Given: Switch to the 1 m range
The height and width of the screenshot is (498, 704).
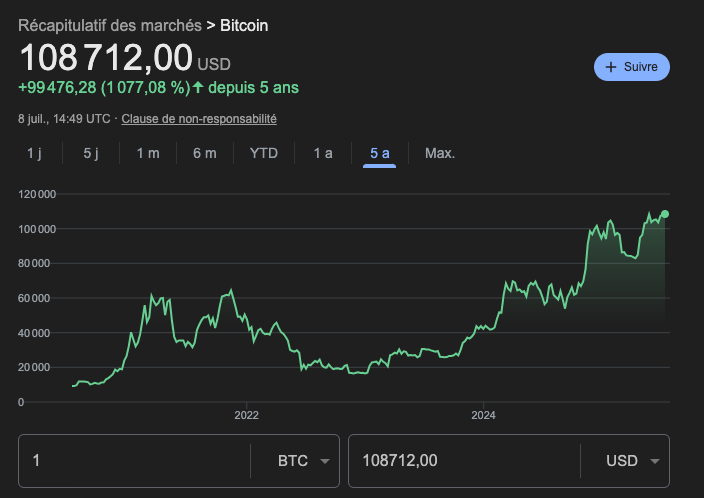Looking at the screenshot, I should [148, 153].
